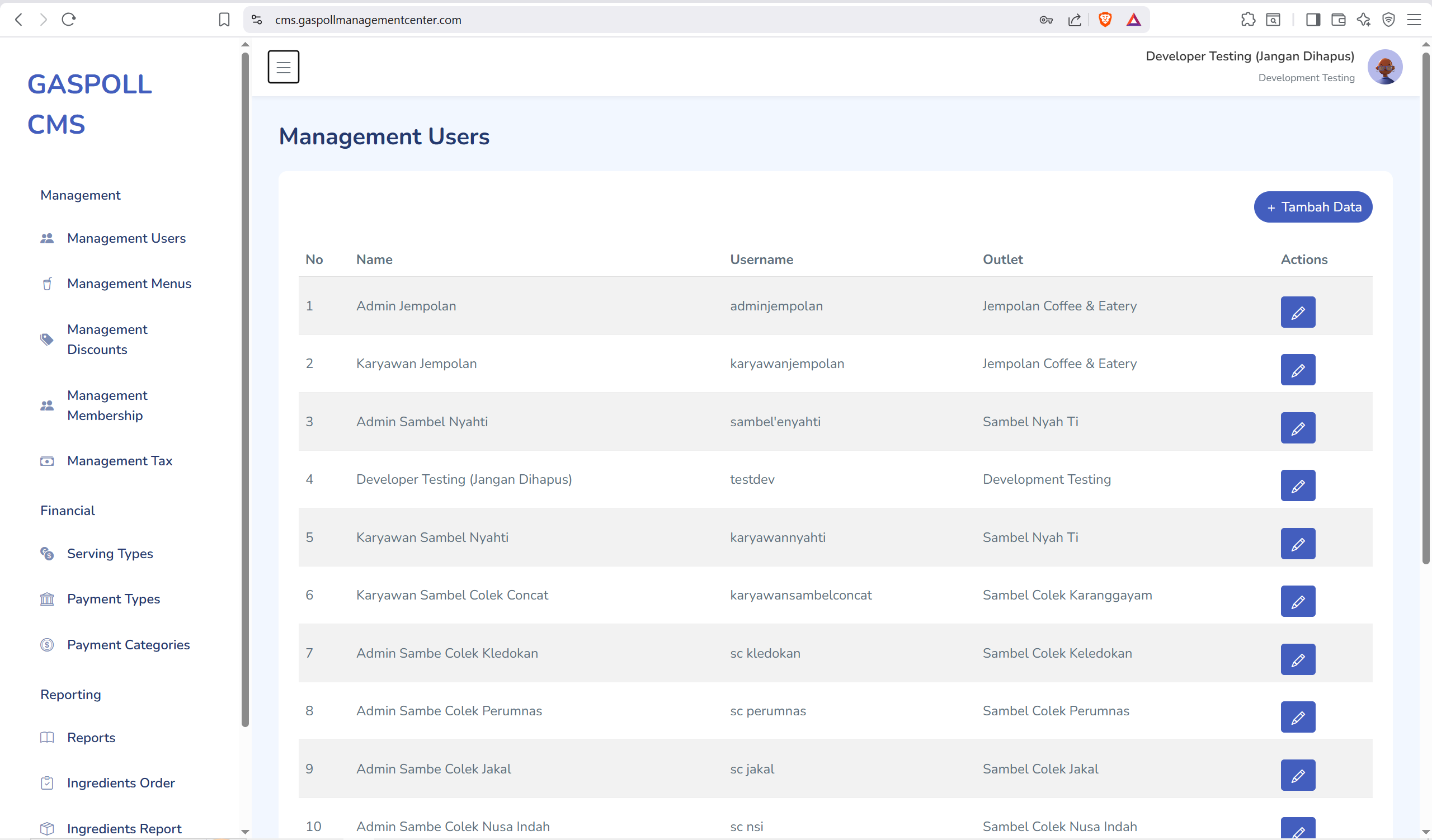Click the Ingredients Order clipboard icon
Image resolution: width=1432 pixels, height=840 pixels.
pos(47,782)
